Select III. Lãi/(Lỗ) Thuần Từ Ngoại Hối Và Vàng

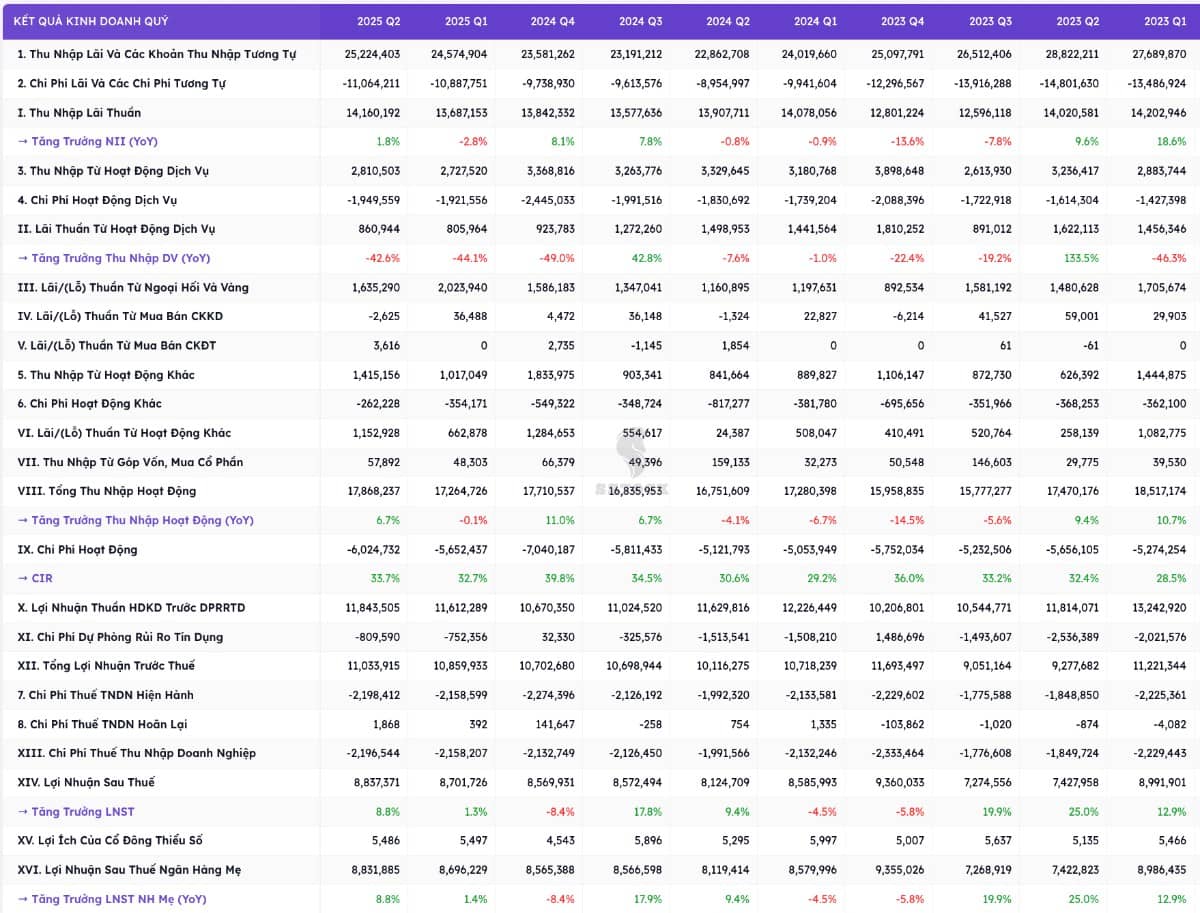coord(133,287)
